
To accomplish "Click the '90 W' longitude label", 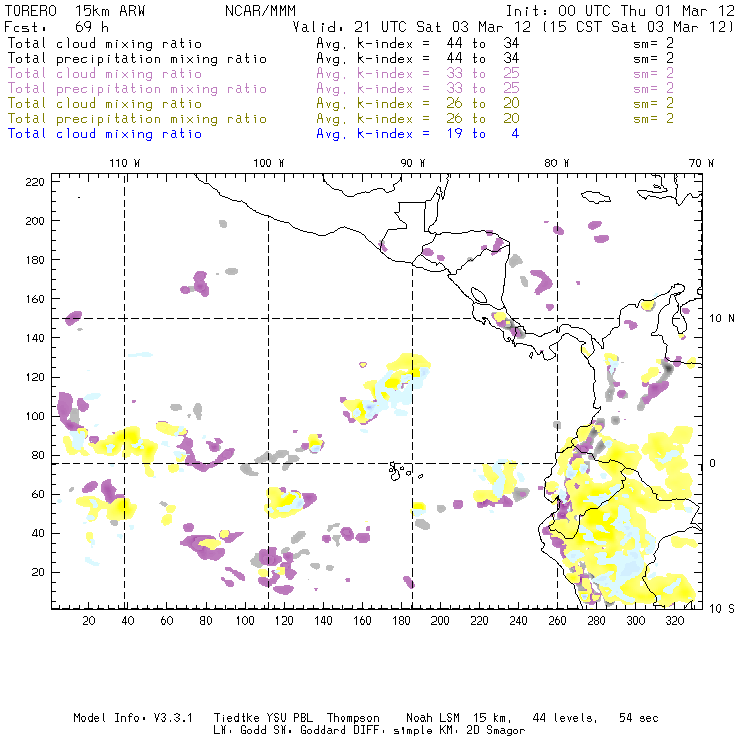I will tap(413, 163).
